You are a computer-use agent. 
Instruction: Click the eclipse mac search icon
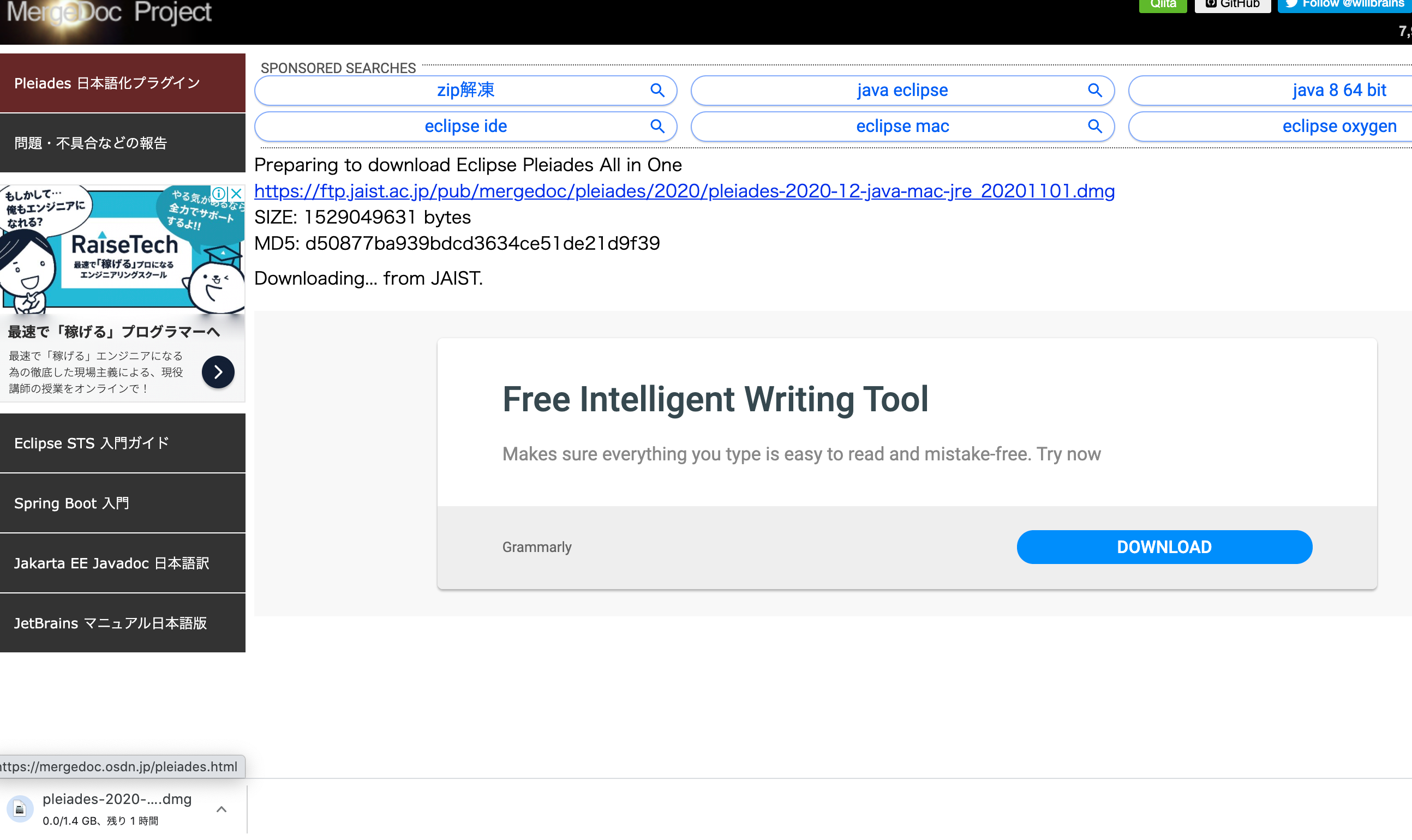[x=1096, y=126]
